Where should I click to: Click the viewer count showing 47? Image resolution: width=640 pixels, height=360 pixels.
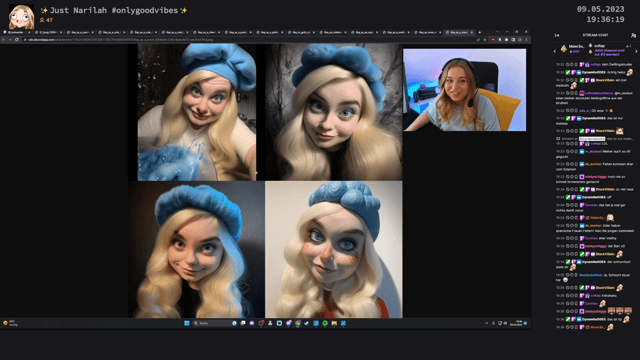click(47, 20)
